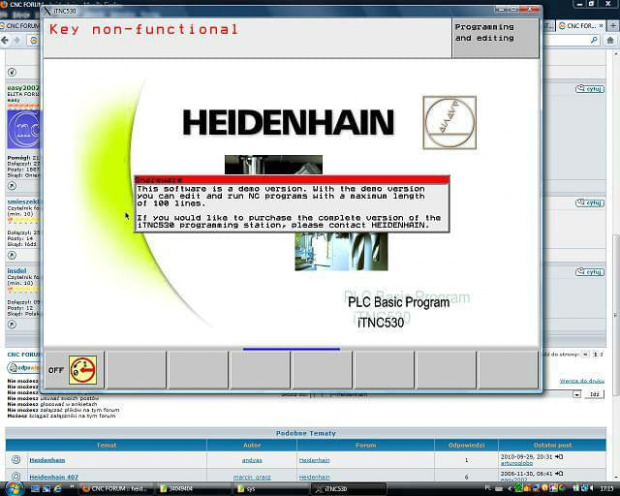620x496 pixels.
Task: Go to page 2 of the thread
Action: (x=602, y=354)
